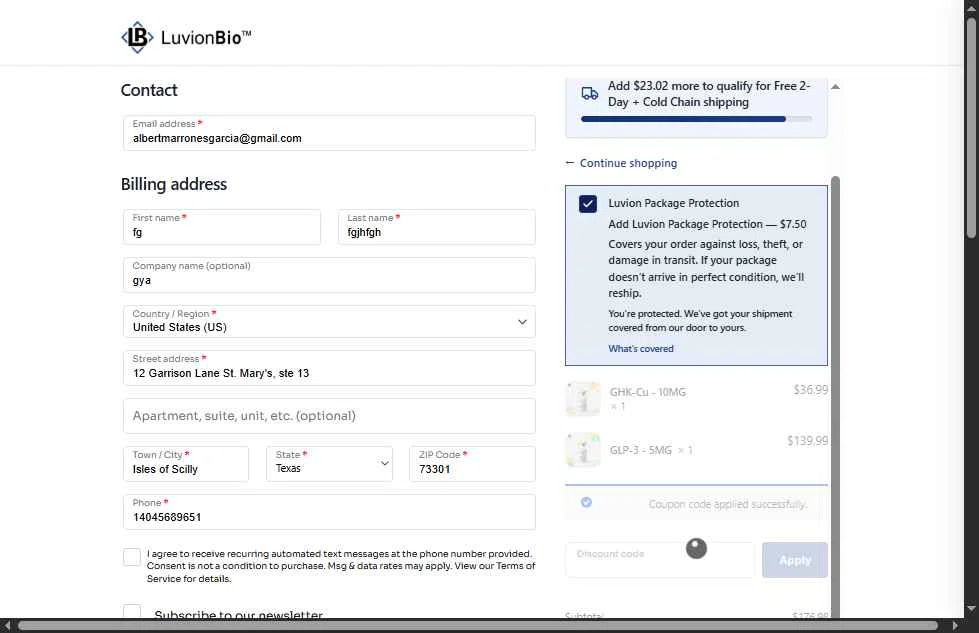
Task: Open the Country / Region dropdown
Action: 329,321
